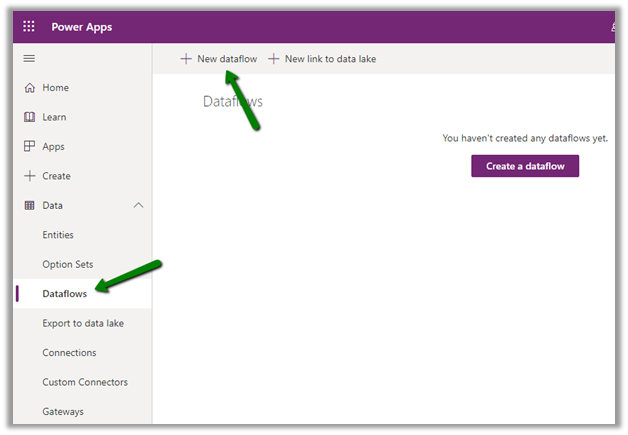Select Dataflows in the sidebar

(x=64, y=294)
